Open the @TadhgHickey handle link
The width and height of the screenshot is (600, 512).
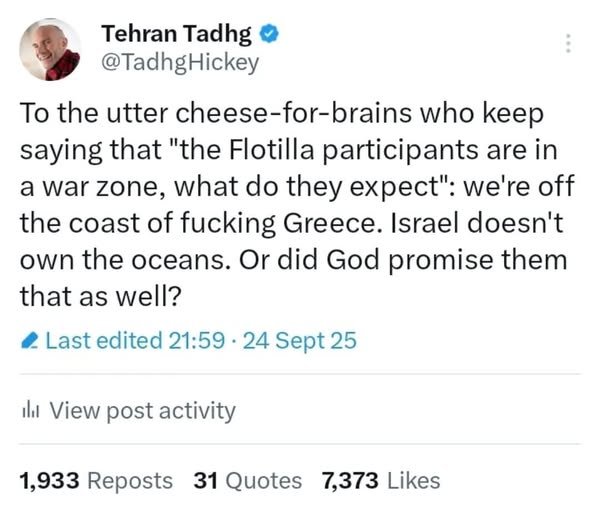coord(180,62)
